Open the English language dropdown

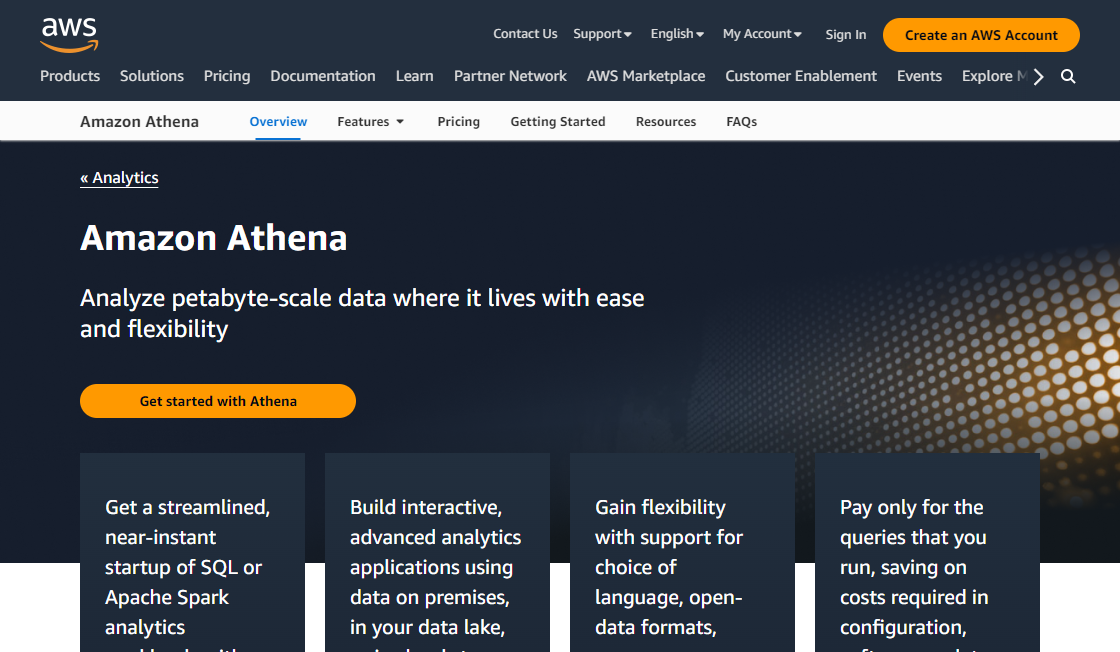(676, 33)
